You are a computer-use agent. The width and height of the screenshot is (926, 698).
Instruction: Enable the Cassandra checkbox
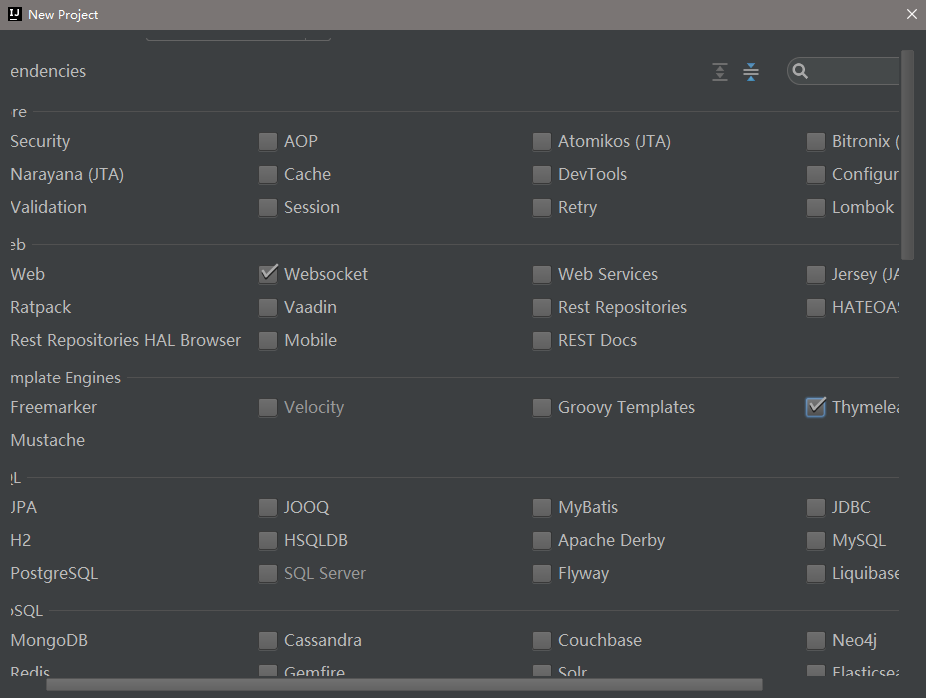click(x=268, y=641)
